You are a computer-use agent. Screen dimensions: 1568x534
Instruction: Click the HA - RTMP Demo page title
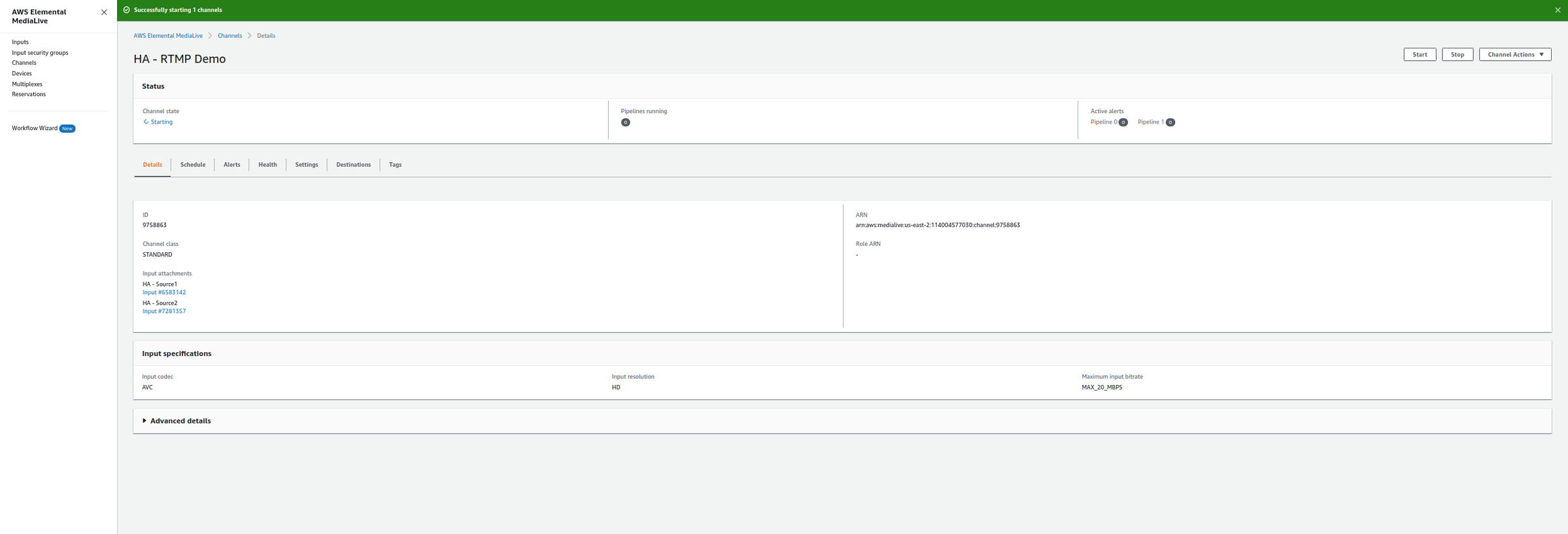coord(180,59)
